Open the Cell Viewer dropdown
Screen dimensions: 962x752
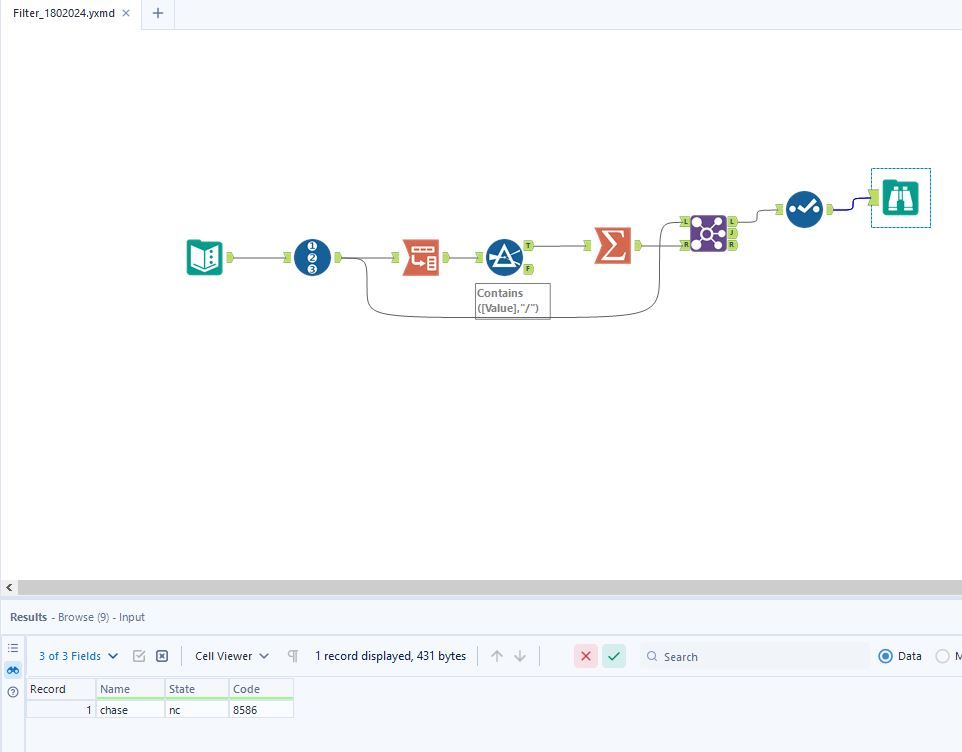tap(232, 656)
